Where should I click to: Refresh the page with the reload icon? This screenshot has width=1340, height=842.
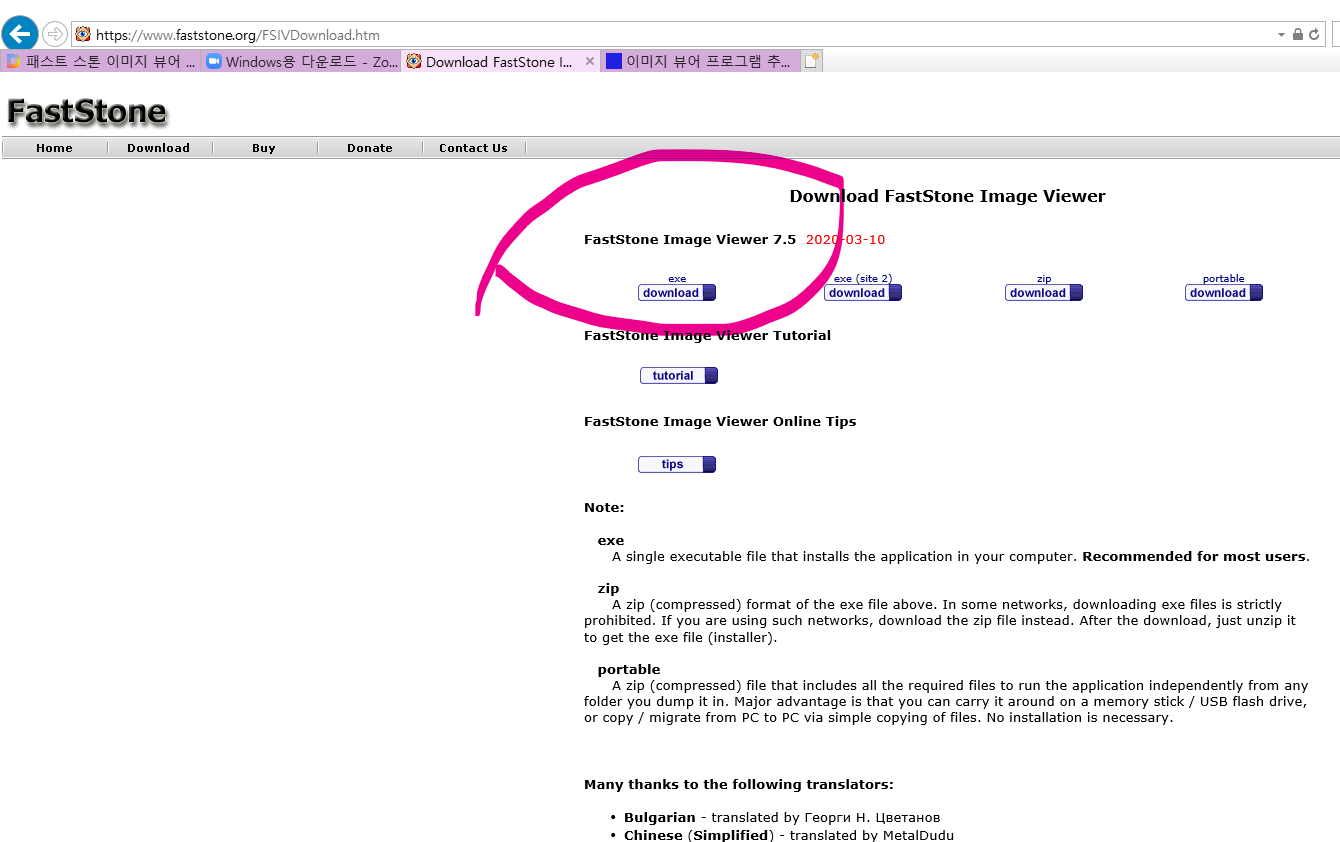click(x=1314, y=35)
